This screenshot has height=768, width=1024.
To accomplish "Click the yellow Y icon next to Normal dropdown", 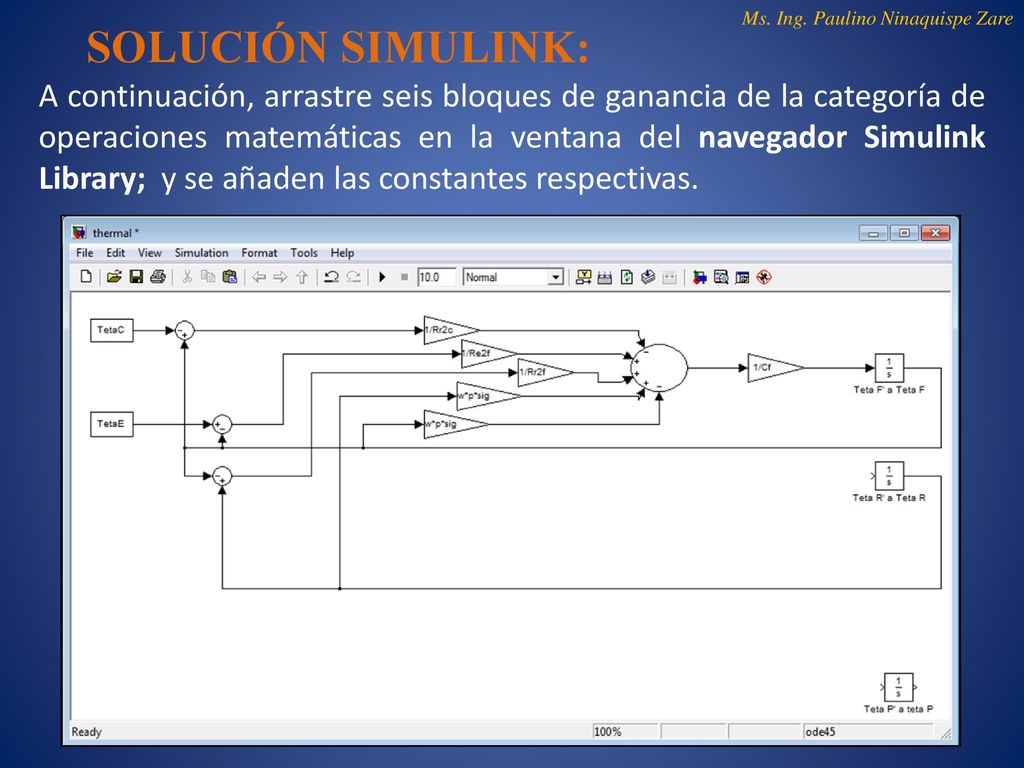I will pyautogui.click(x=583, y=277).
